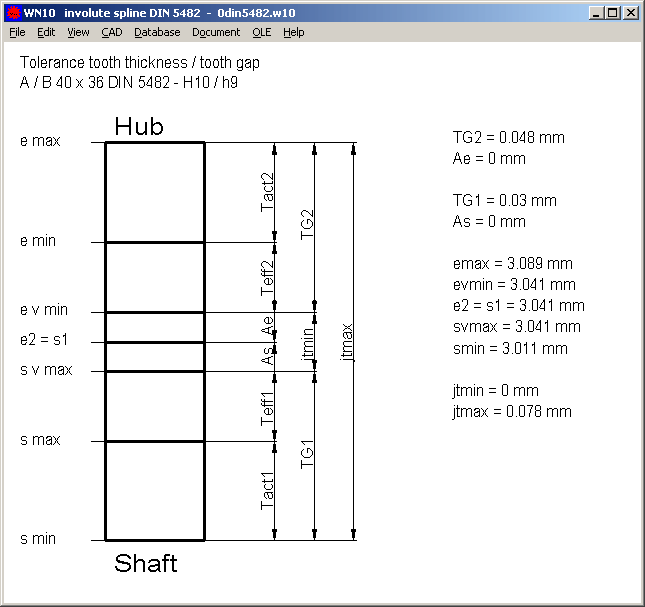Click the Hub label above the diagram

click(x=139, y=126)
